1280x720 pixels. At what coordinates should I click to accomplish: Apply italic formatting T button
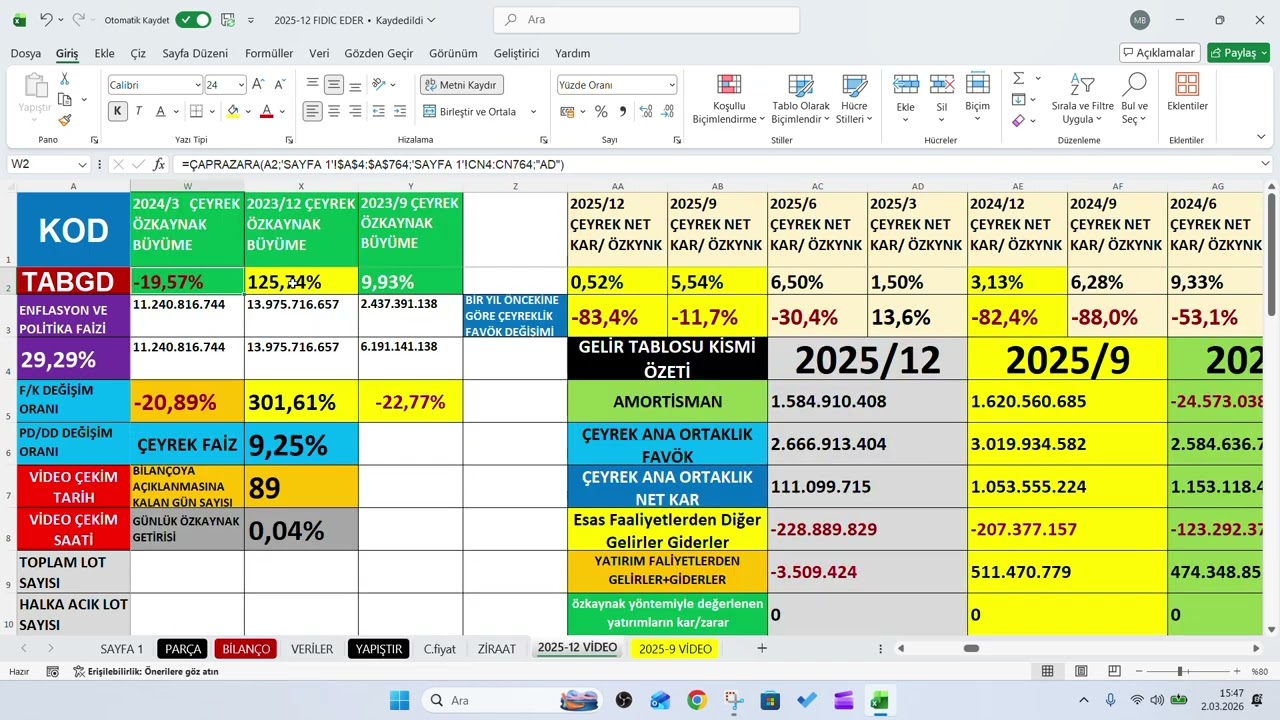139,111
